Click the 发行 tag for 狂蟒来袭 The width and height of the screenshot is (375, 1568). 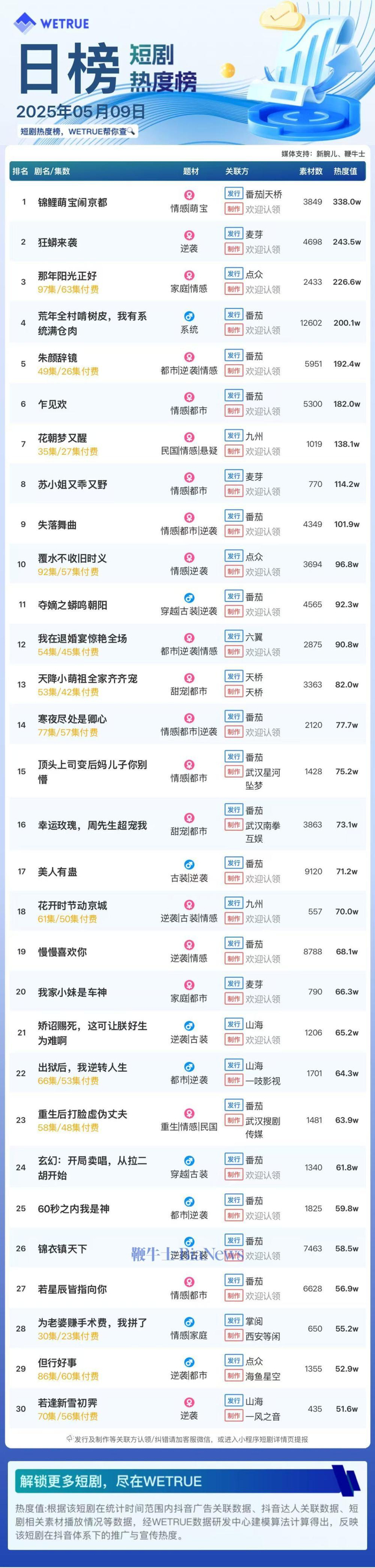[x=234, y=235]
